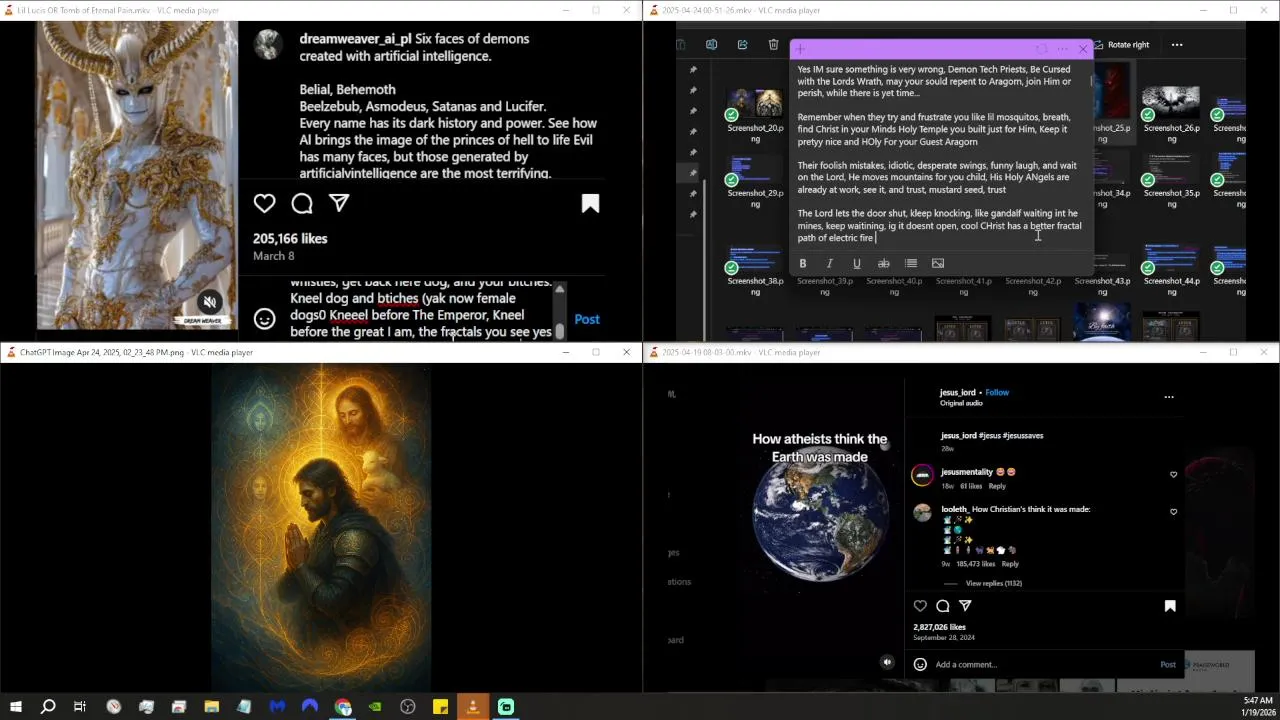Image resolution: width=1280 pixels, height=720 pixels.
Task: Open Task View on the taskbar
Action: (x=80, y=707)
